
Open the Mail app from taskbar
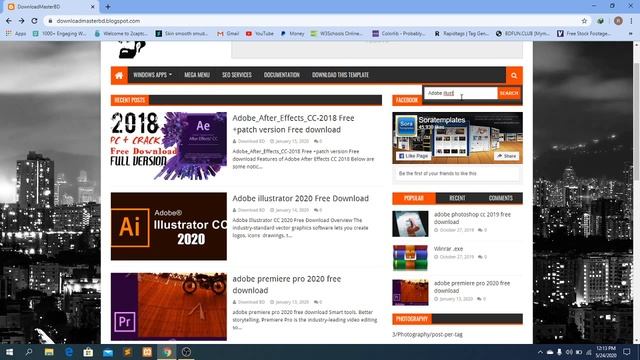(x=108, y=352)
